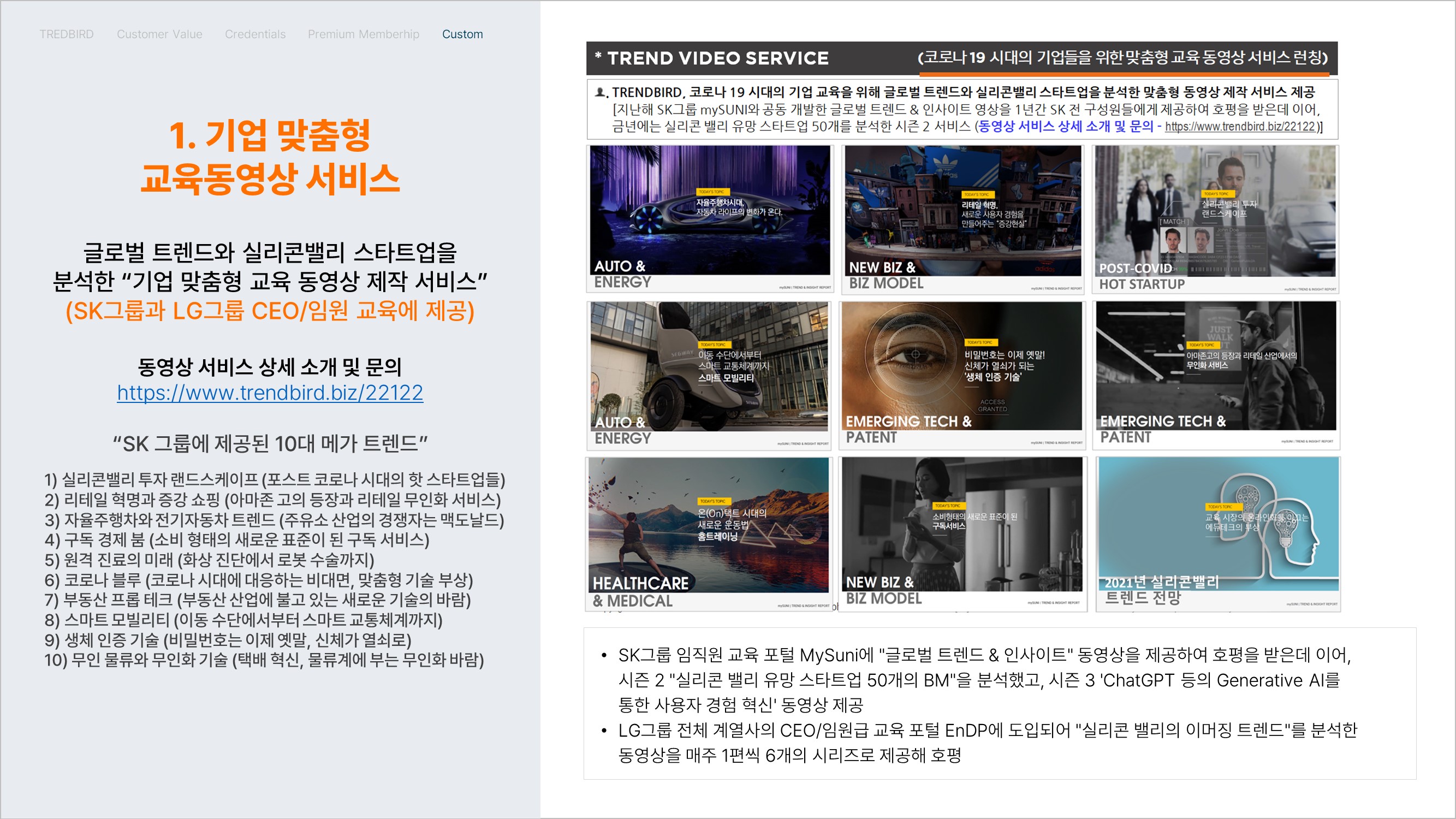
Task: Click the person icon beside TRENDBIRD text
Action: tap(601, 92)
